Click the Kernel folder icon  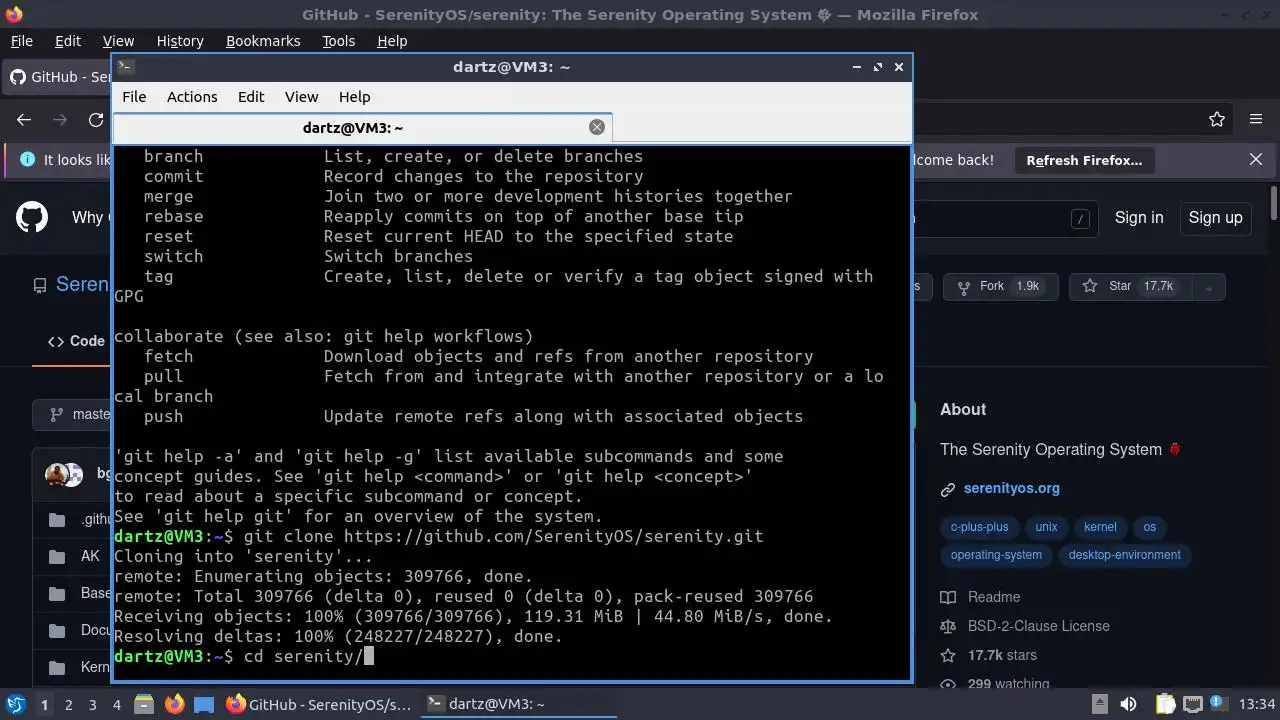tap(58, 667)
